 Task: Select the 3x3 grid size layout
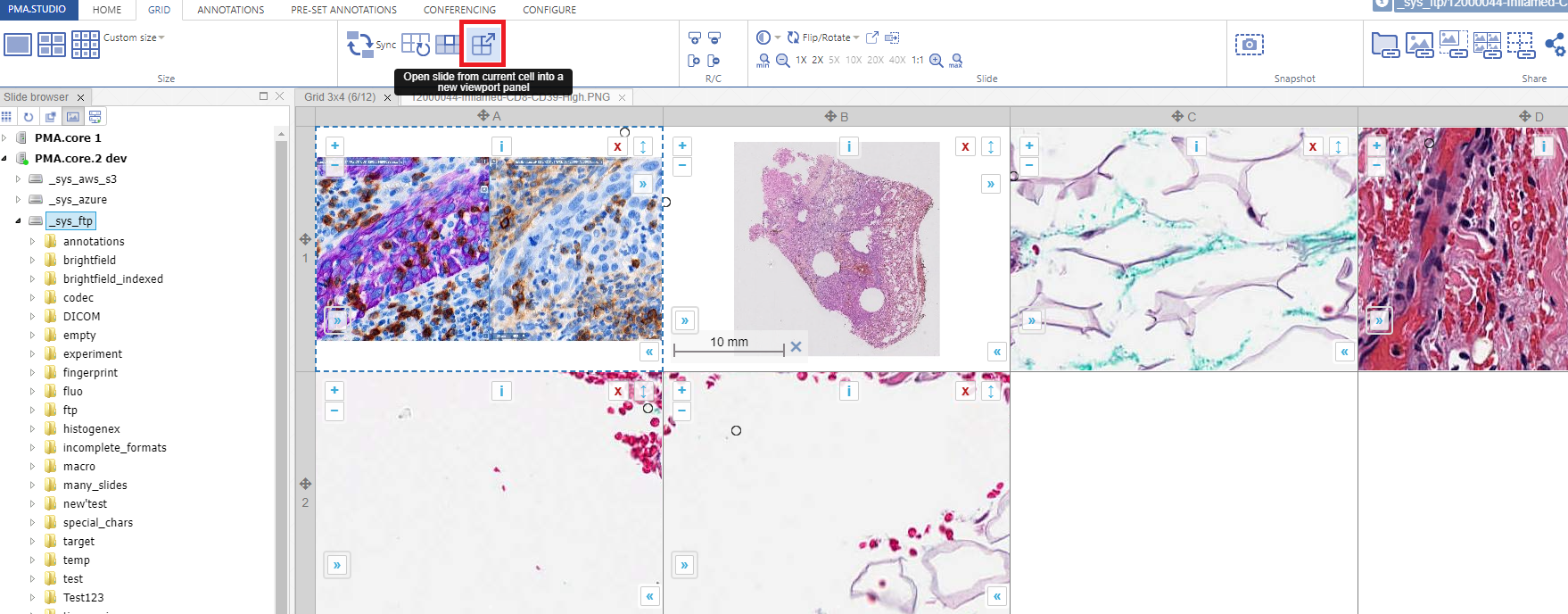(x=86, y=44)
